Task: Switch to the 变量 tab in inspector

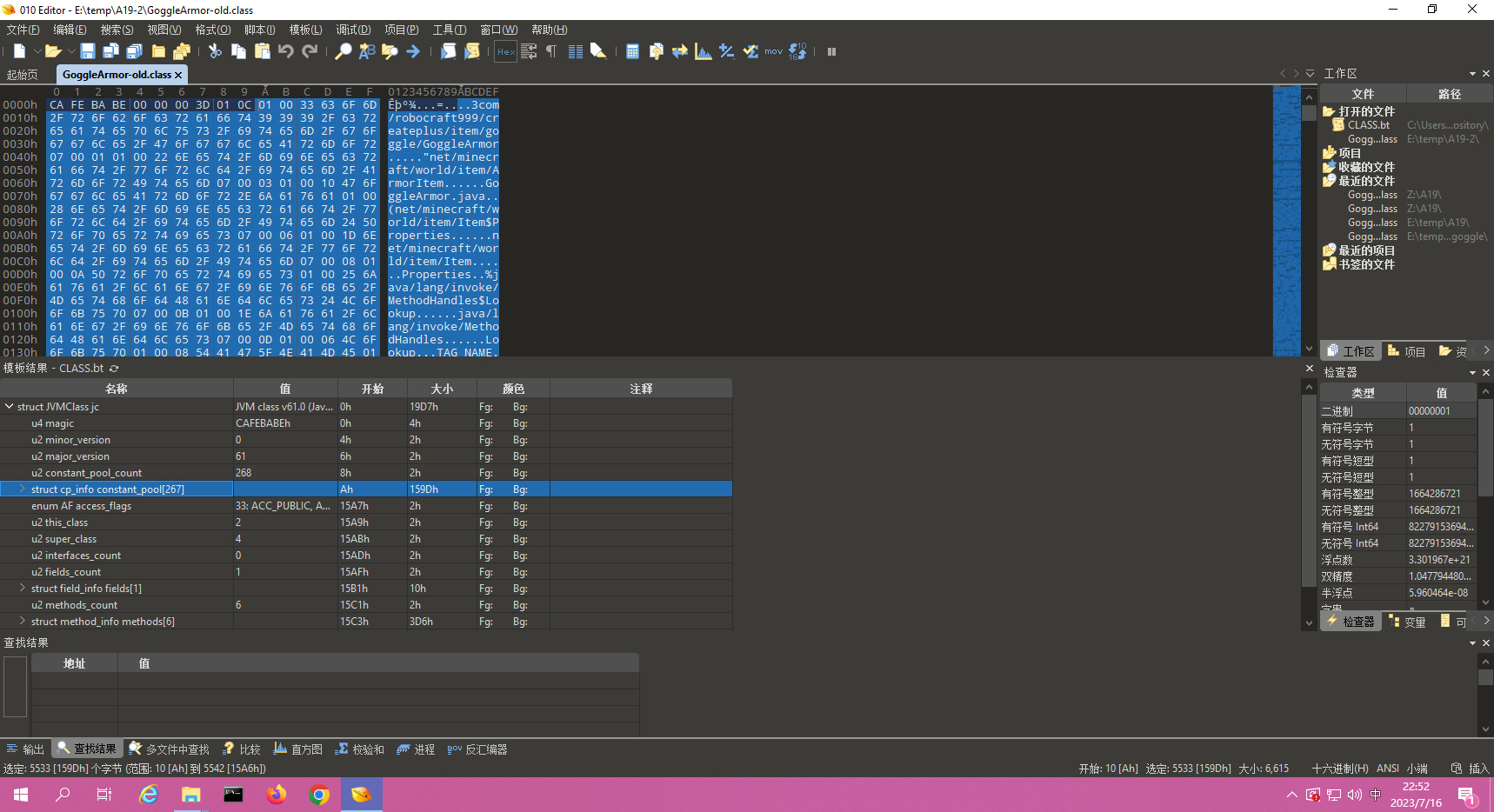Action: pyautogui.click(x=1407, y=622)
